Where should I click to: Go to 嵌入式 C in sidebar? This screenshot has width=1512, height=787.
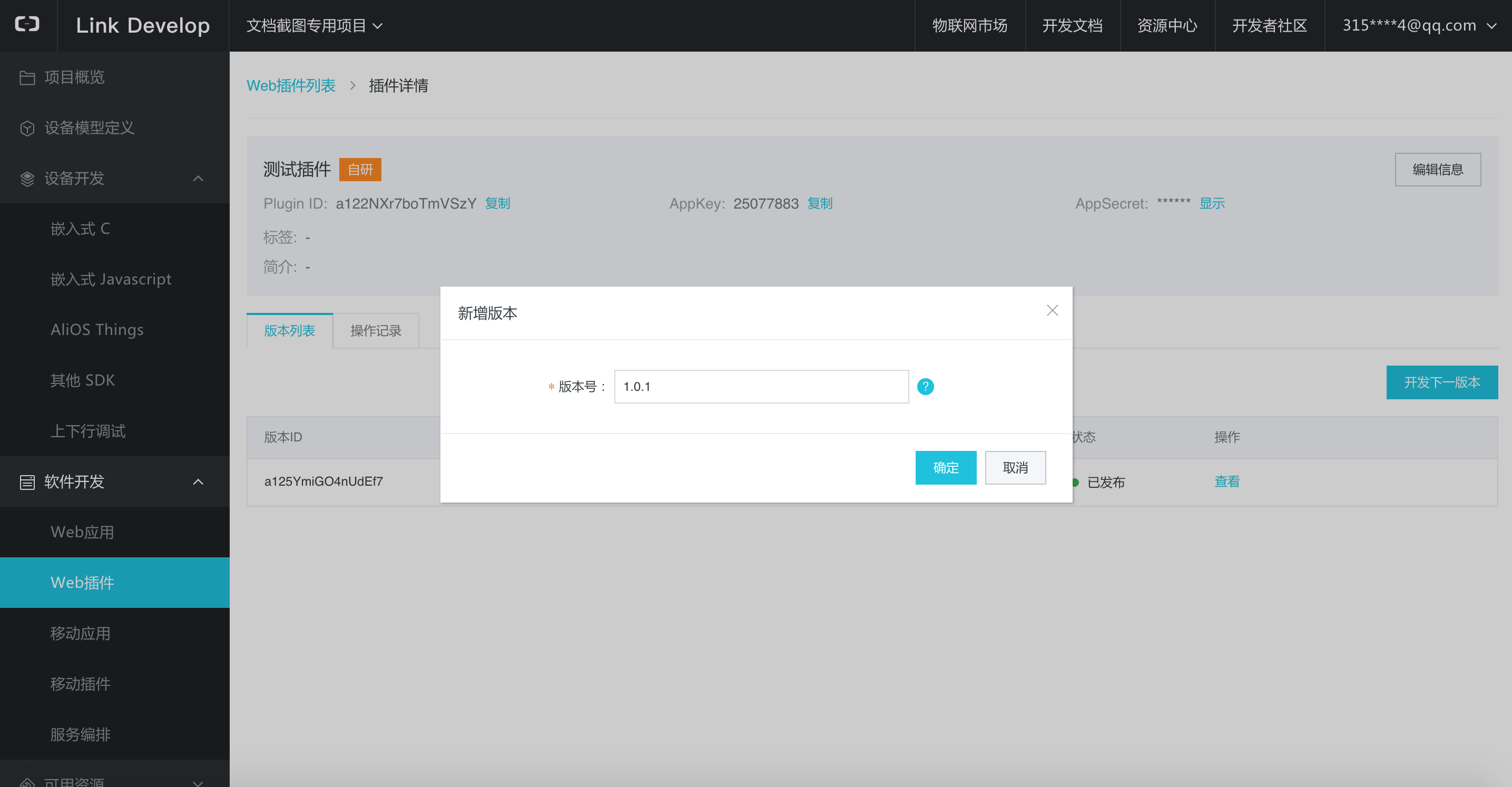pyautogui.click(x=114, y=229)
